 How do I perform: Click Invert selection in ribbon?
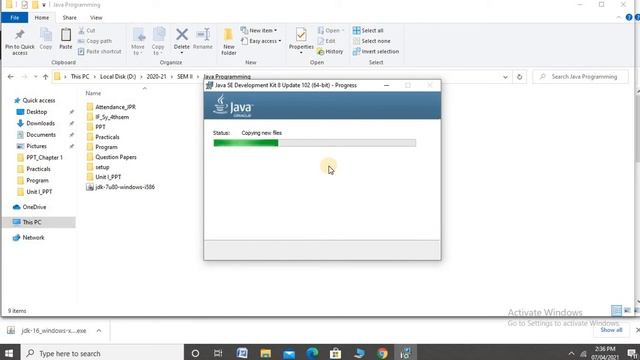click(376, 51)
